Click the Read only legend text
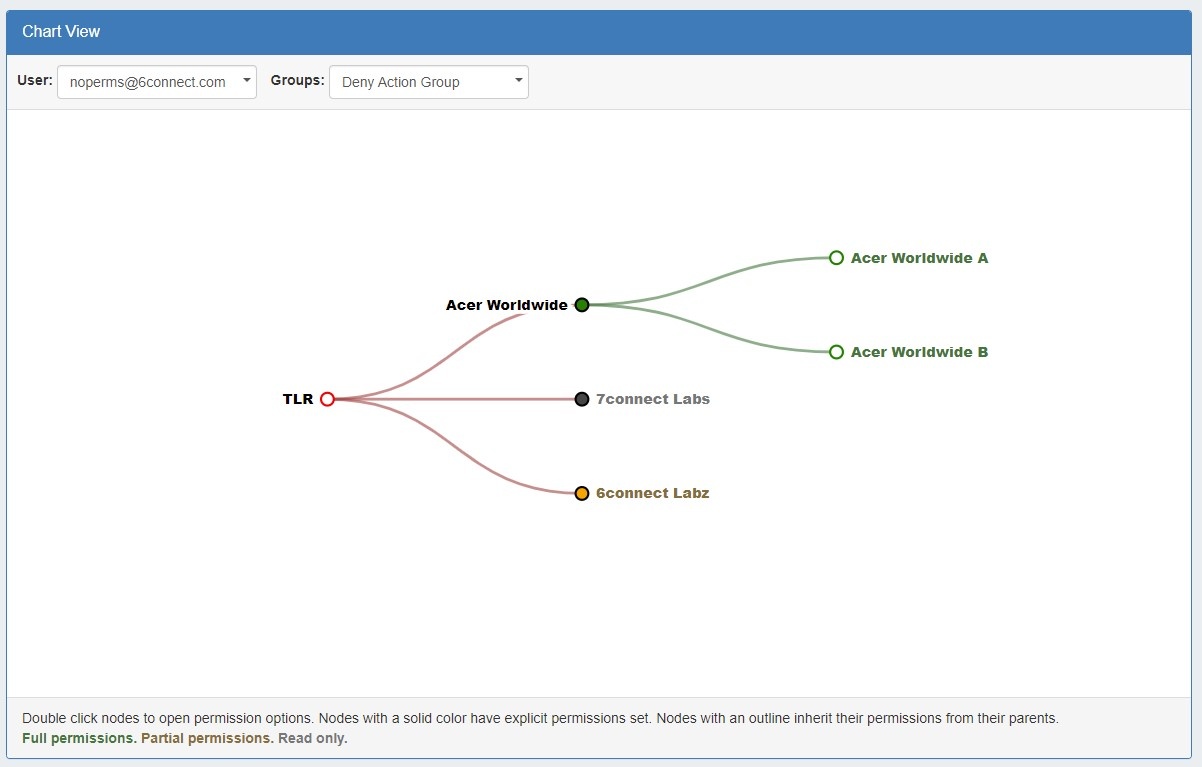The image size is (1202, 767). (x=312, y=738)
